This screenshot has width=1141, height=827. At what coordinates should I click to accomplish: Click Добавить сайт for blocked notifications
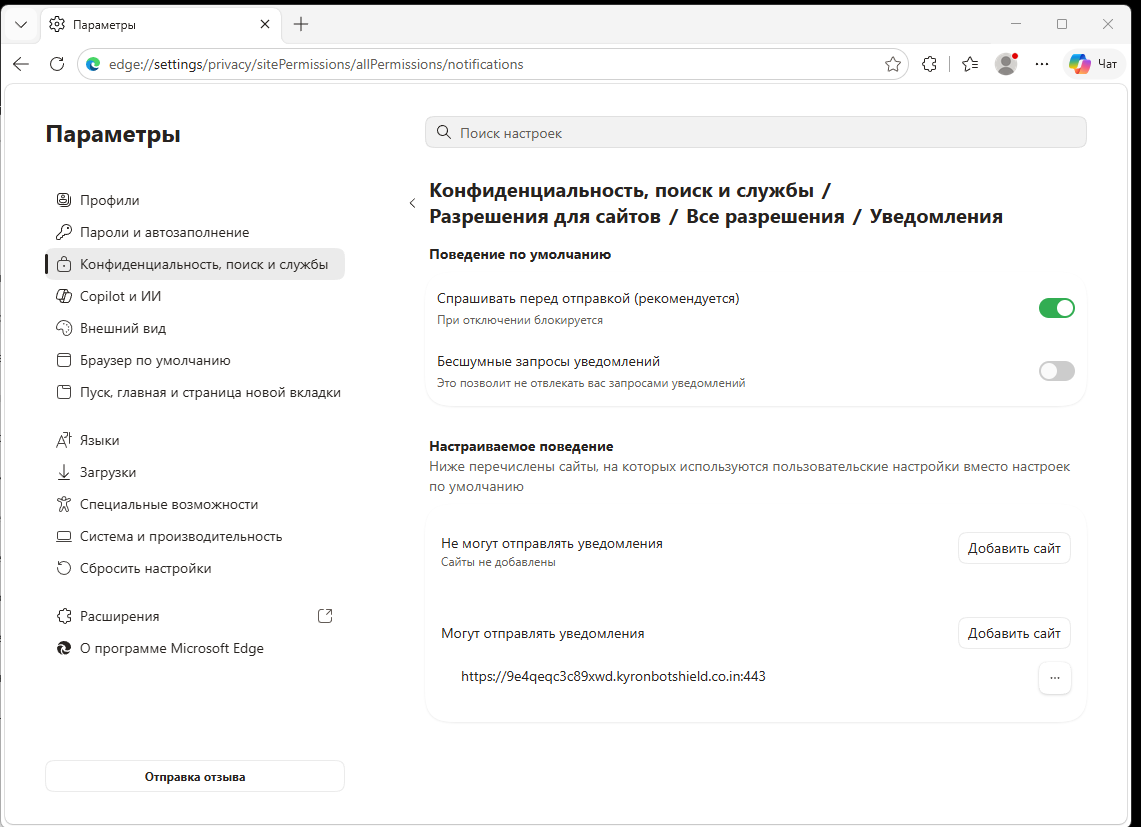[x=1014, y=548]
